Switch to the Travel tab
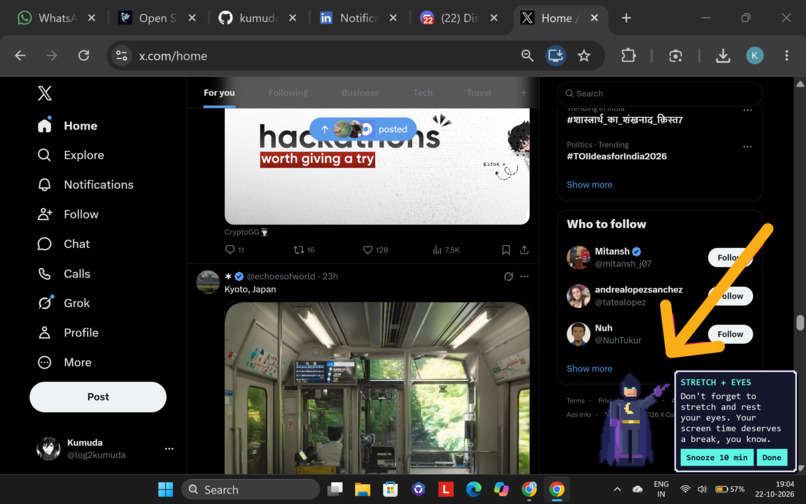806x504 pixels. pyautogui.click(x=479, y=93)
